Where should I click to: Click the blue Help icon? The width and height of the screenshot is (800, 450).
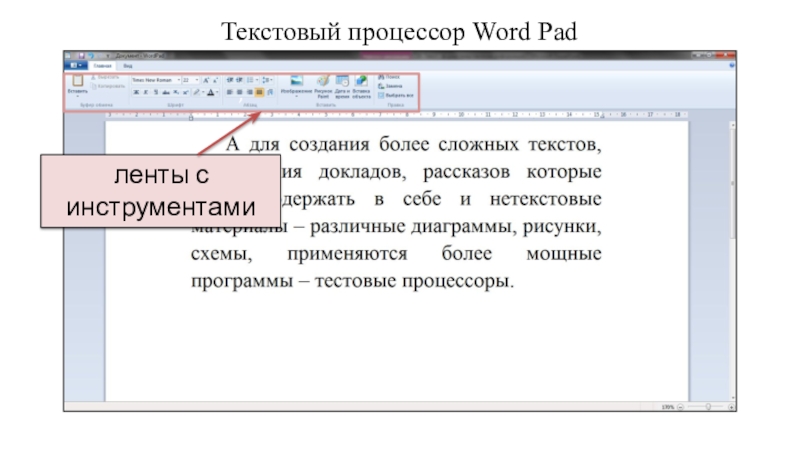tap(732, 66)
